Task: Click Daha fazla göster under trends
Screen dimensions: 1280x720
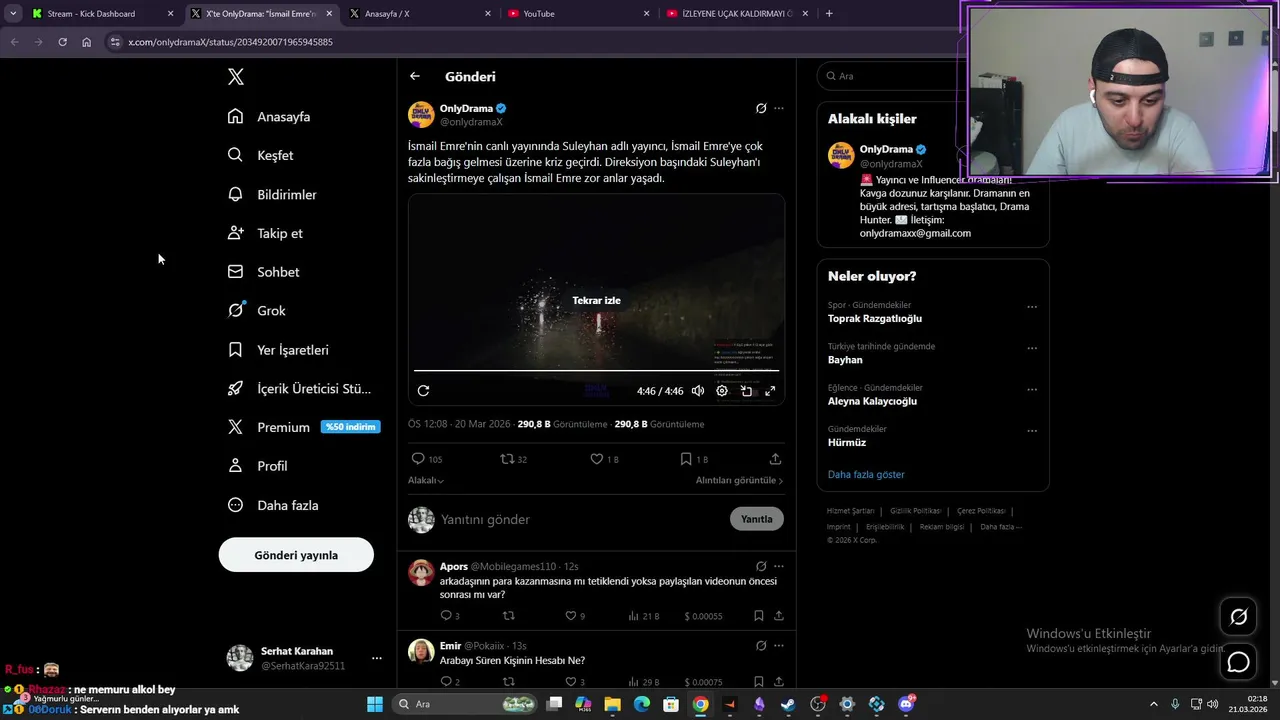Action: point(866,474)
